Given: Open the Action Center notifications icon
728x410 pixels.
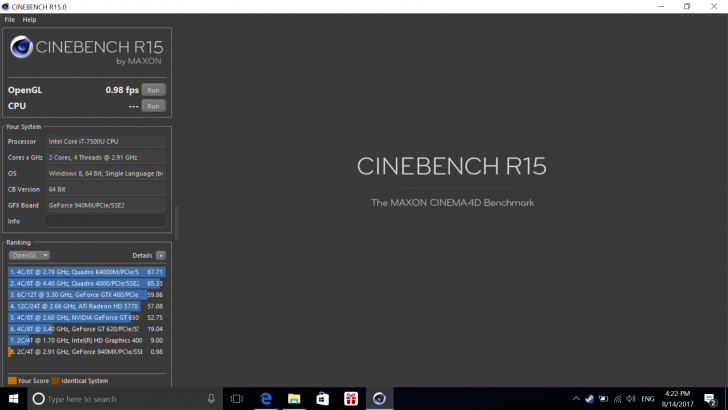Looking at the screenshot, I should tap(711, 398).
